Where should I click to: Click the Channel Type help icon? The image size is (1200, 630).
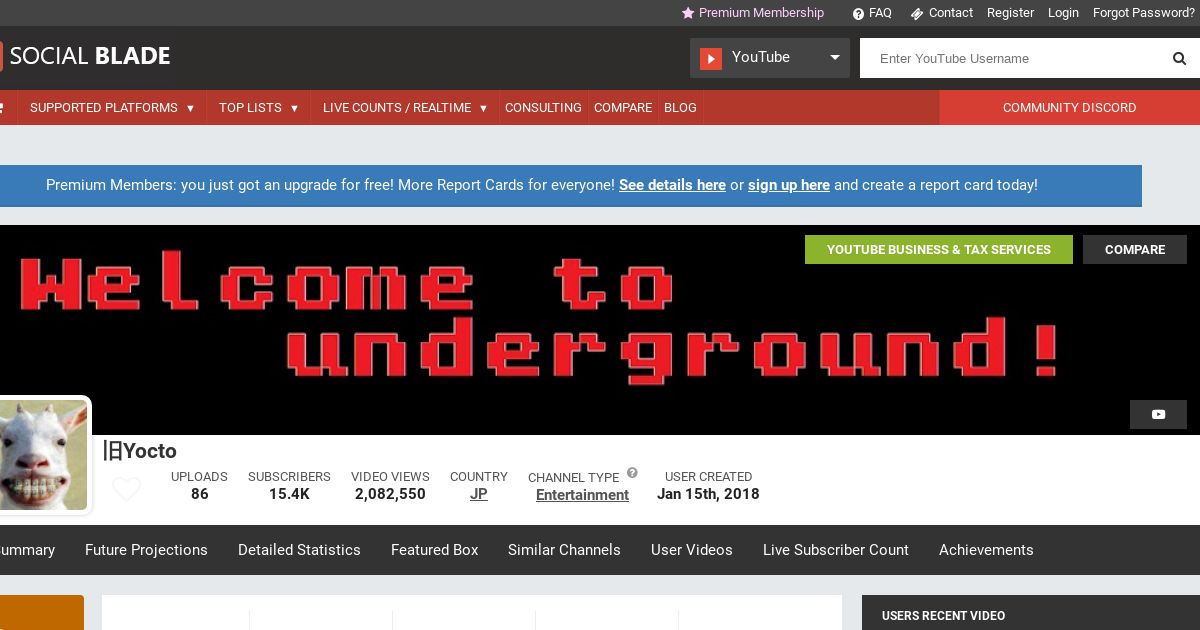(x=632, y=473)
